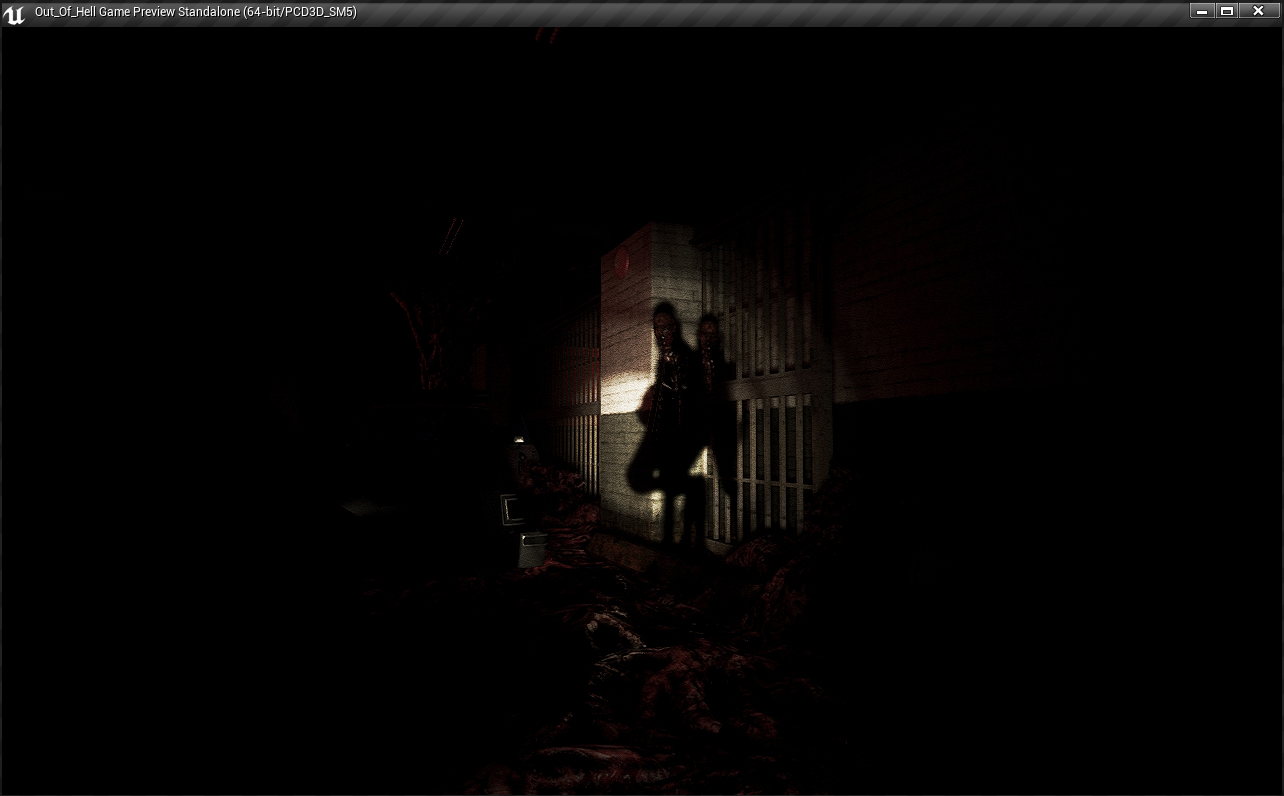Viewport: 1284px width, 796px height.
Task: Click the red streaks at the top edge
Action: coord(546,36)
